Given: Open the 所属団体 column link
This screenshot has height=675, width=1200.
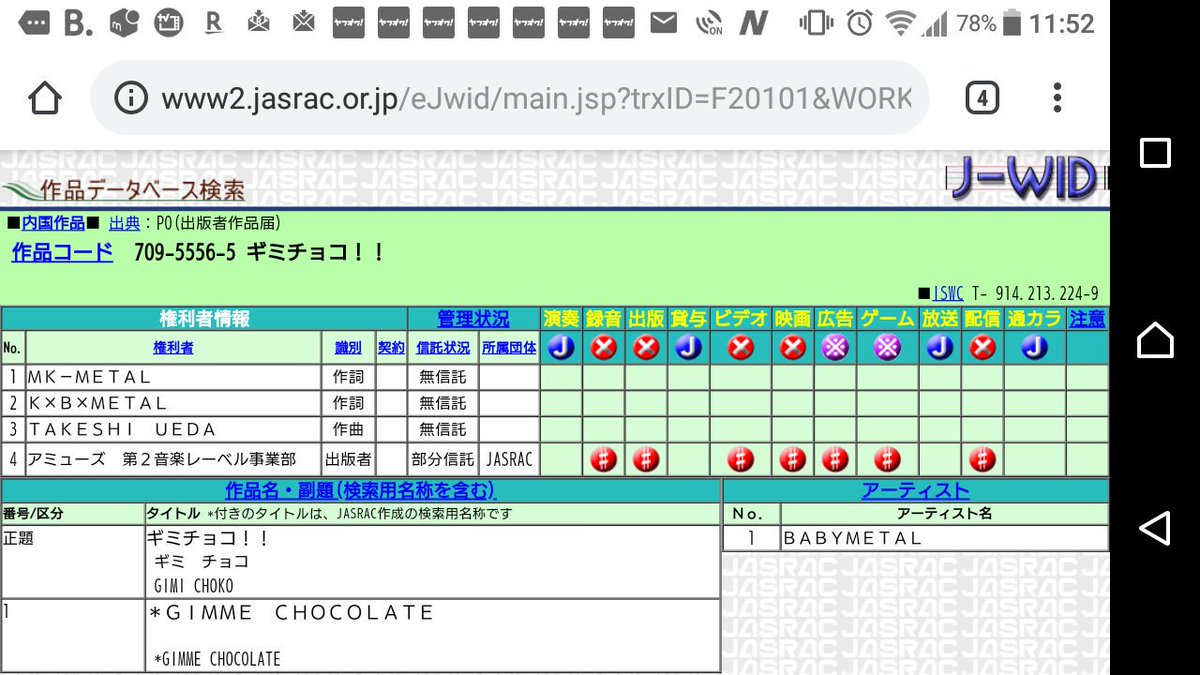Looking at the screenshot, I should pyautogui.click(x=509, y=347).
